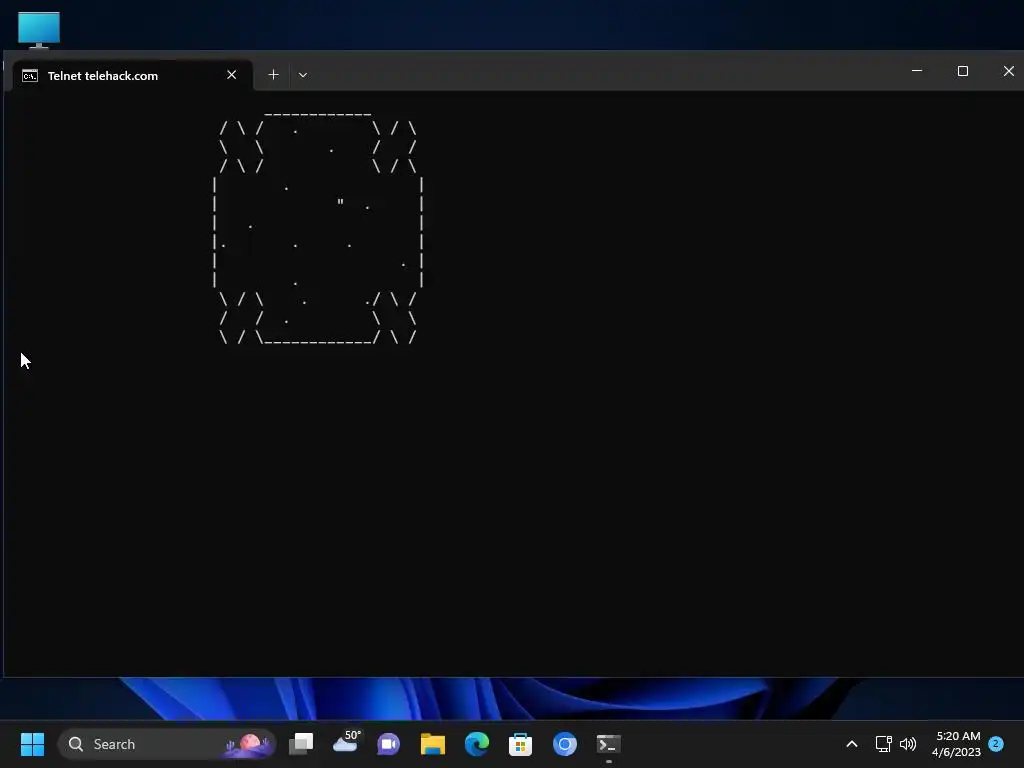Click the terminal icon in tab

click(30, 76)
